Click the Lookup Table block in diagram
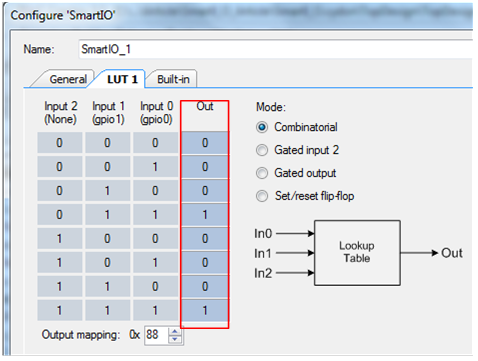The height and width of the screenshot is (361, 478). tap(357, 253)
